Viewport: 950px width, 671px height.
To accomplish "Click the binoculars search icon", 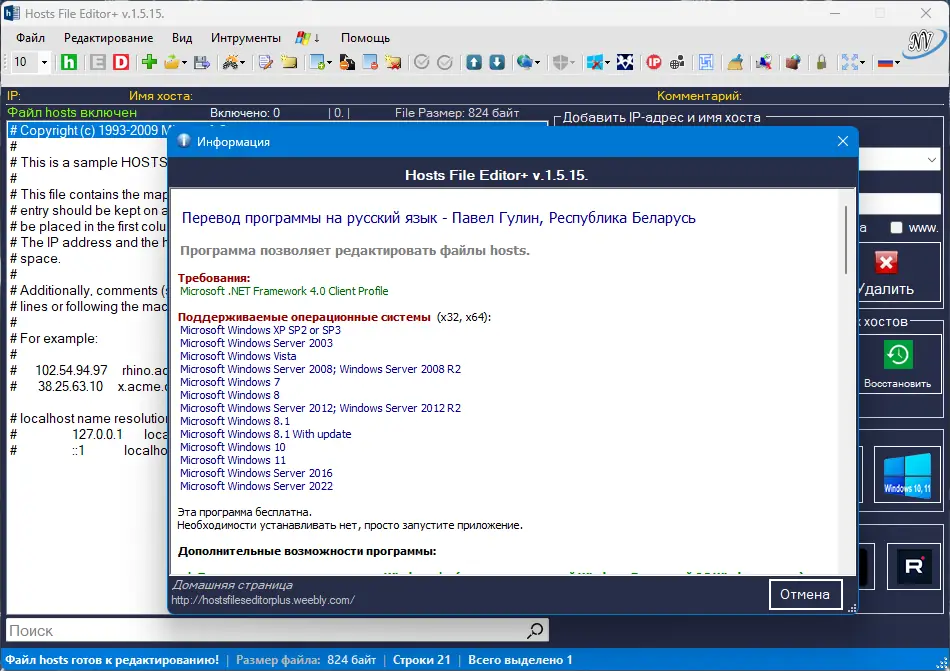I will [230, 62].
